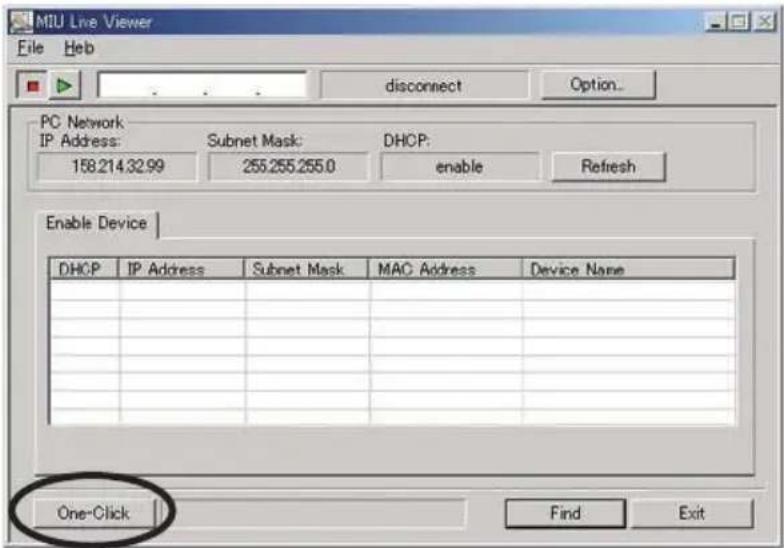The width and height of the screenshot is (784, 548).
Task: Select the Enable Device tab
Action: pos(97,223)
